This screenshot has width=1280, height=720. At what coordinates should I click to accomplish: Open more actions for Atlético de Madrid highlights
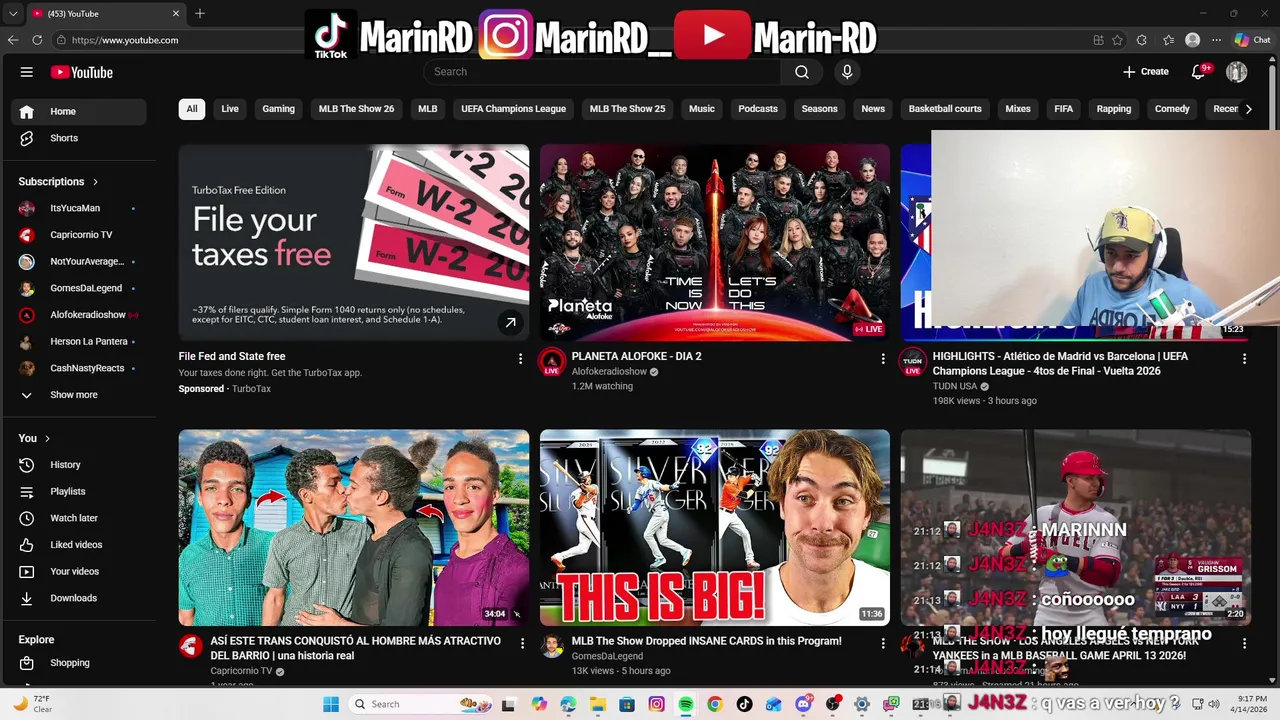[x=1244, y=358]
